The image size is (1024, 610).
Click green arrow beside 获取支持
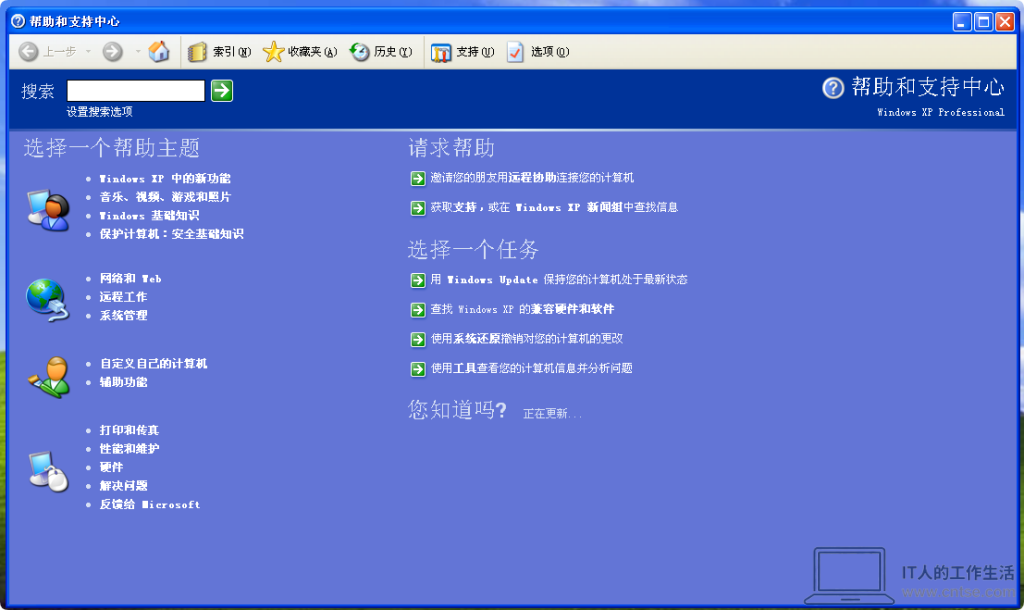(x=418, y=208)
